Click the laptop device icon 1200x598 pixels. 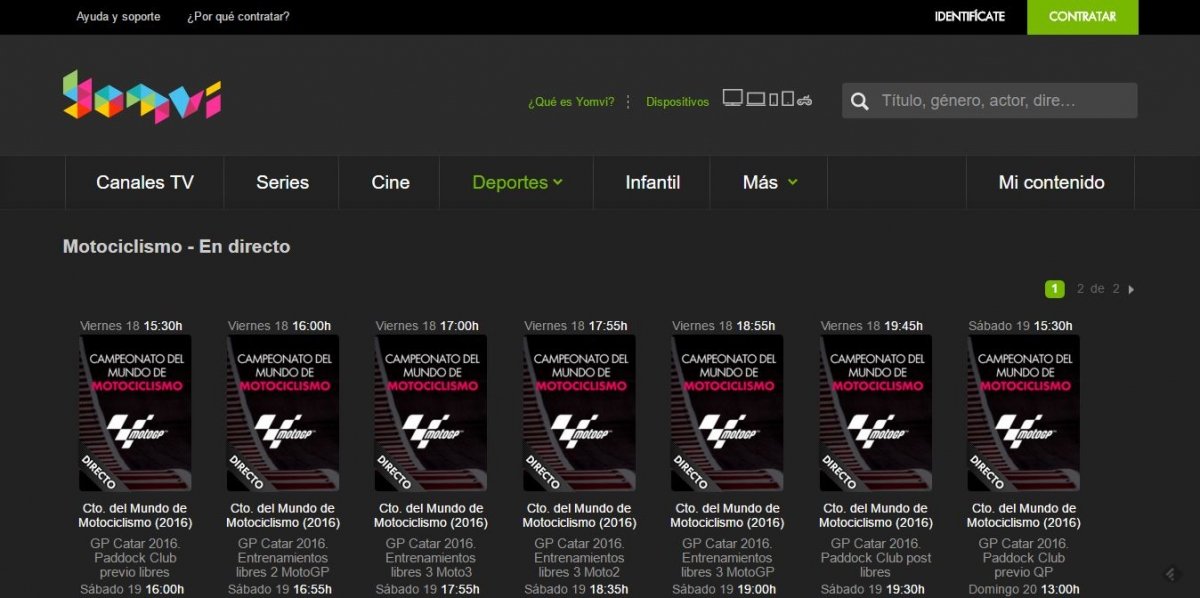755,99
